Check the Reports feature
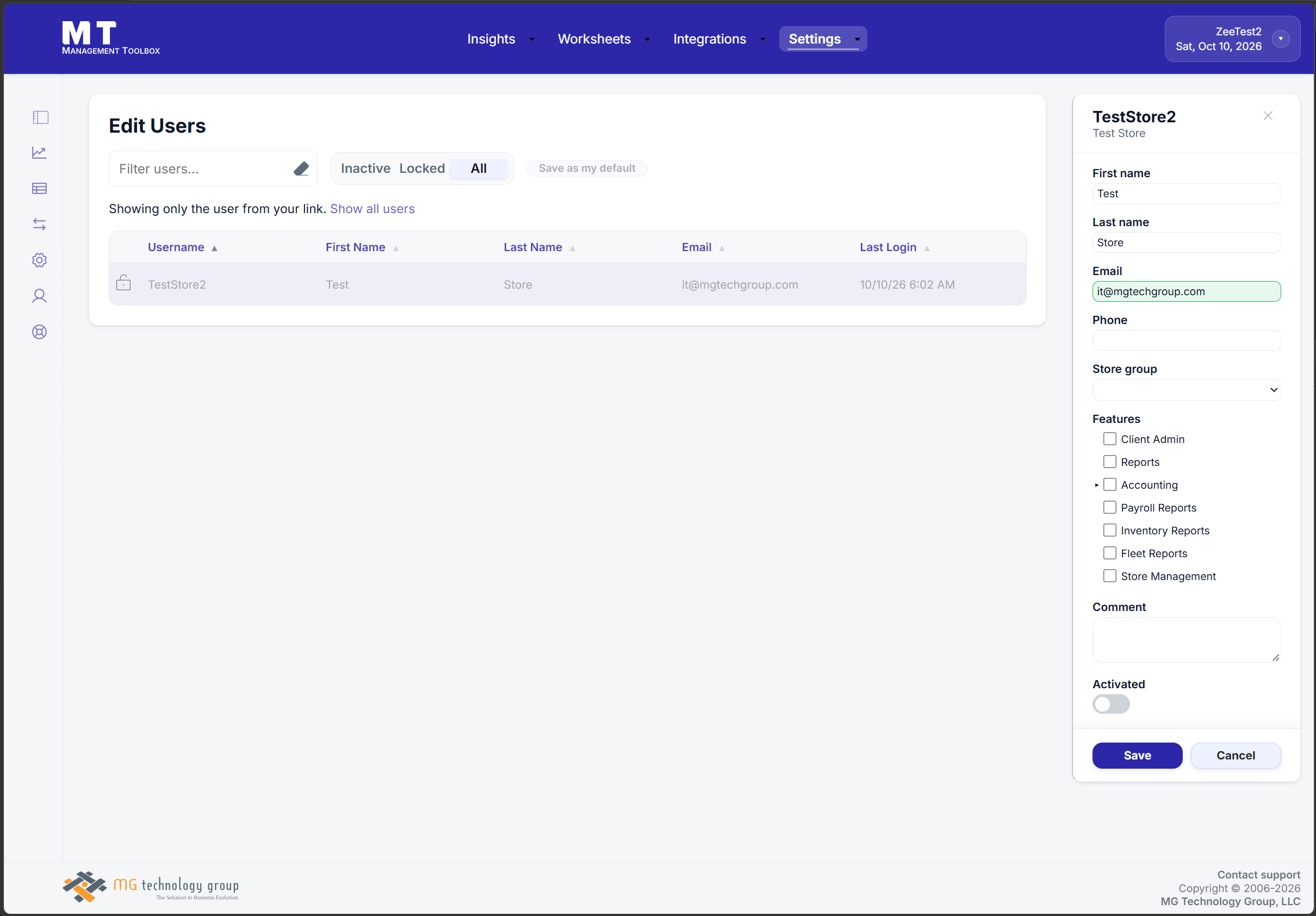The image size is (1316, 916). pyautogui.click(x=1110, y=462)
